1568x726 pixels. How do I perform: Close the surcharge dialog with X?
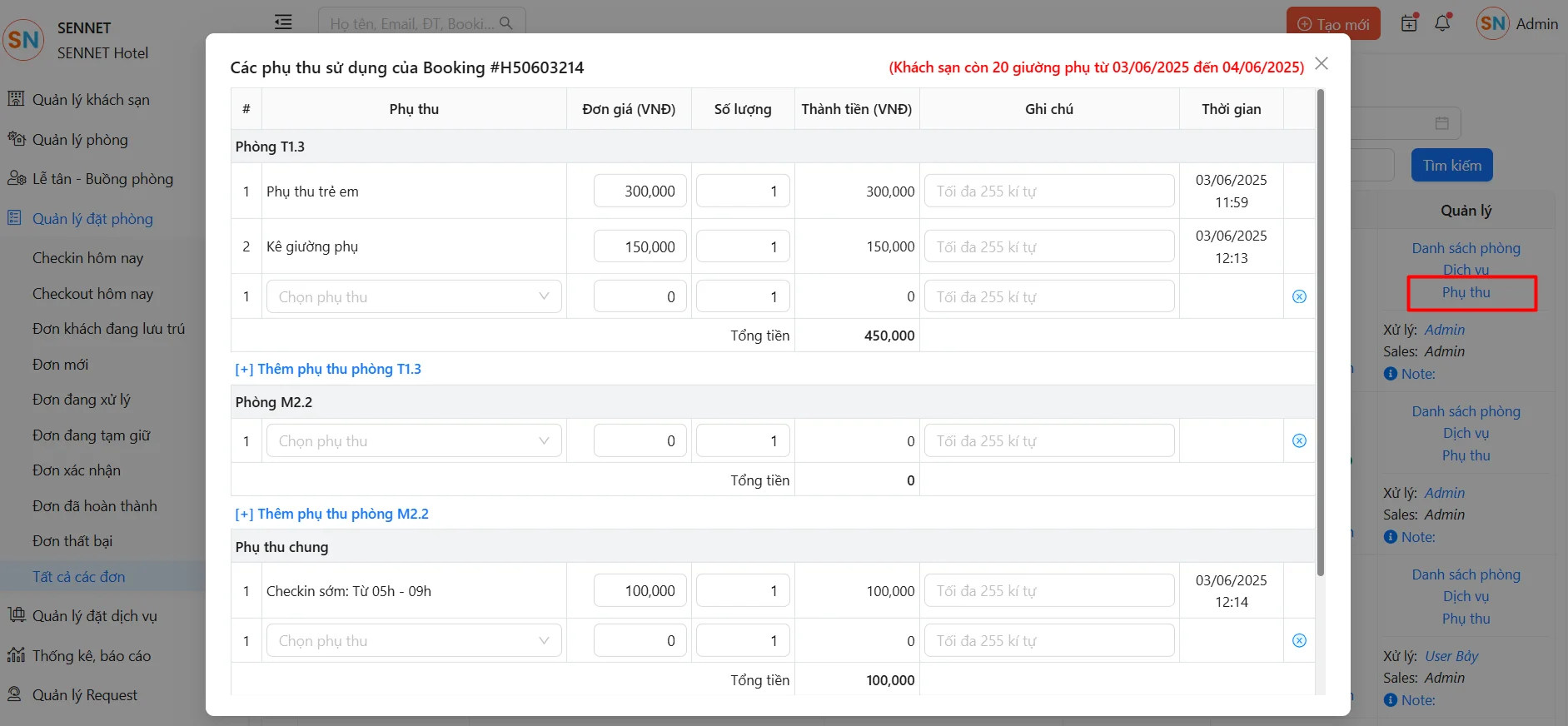[x=1321, y=64]
